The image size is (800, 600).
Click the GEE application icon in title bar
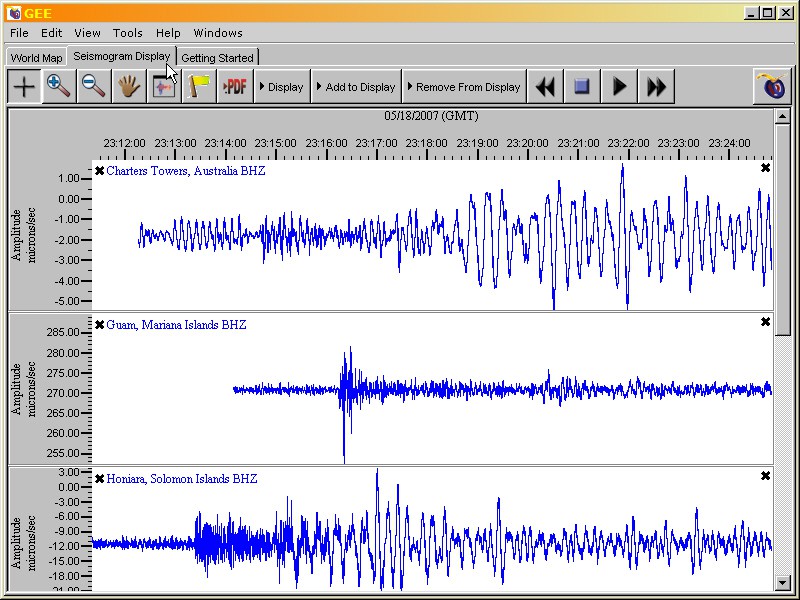[x=14, y=13]
